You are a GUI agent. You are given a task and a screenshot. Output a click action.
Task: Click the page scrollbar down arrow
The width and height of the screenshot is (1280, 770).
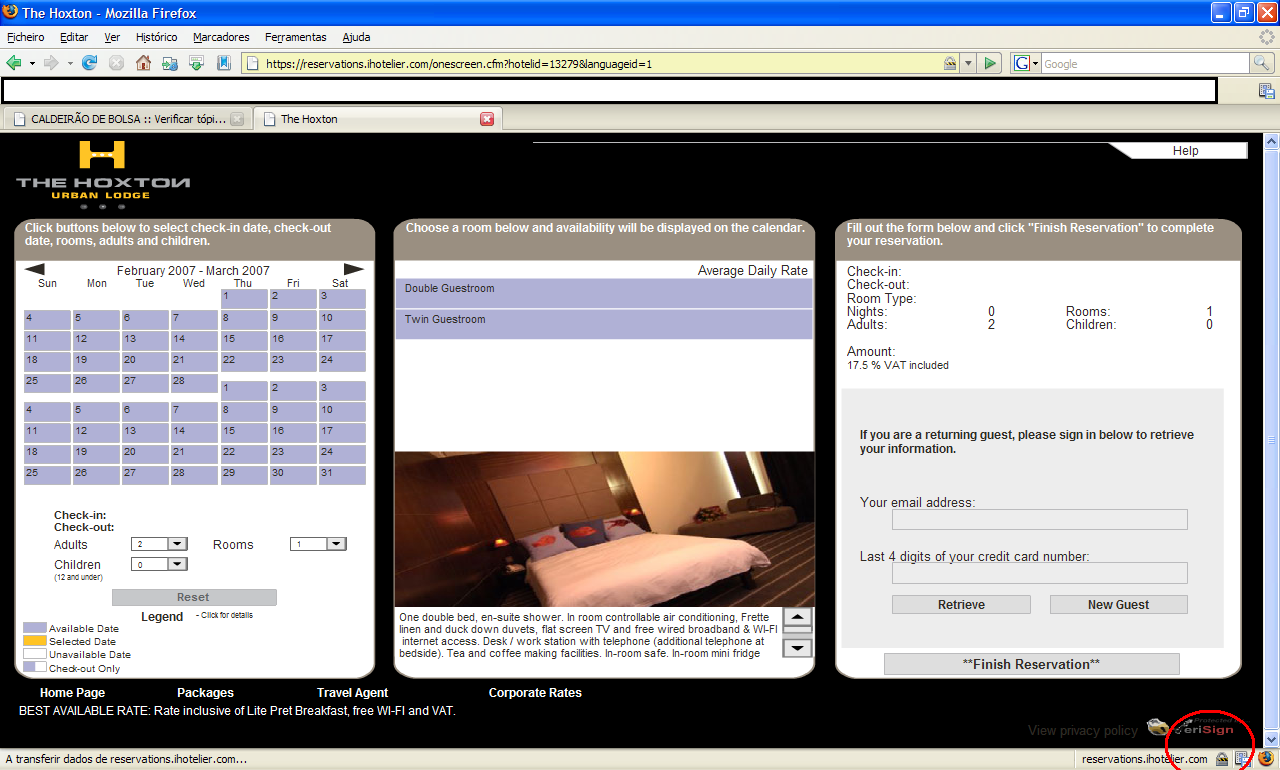pyautogui.click(x=1271, y=739)
